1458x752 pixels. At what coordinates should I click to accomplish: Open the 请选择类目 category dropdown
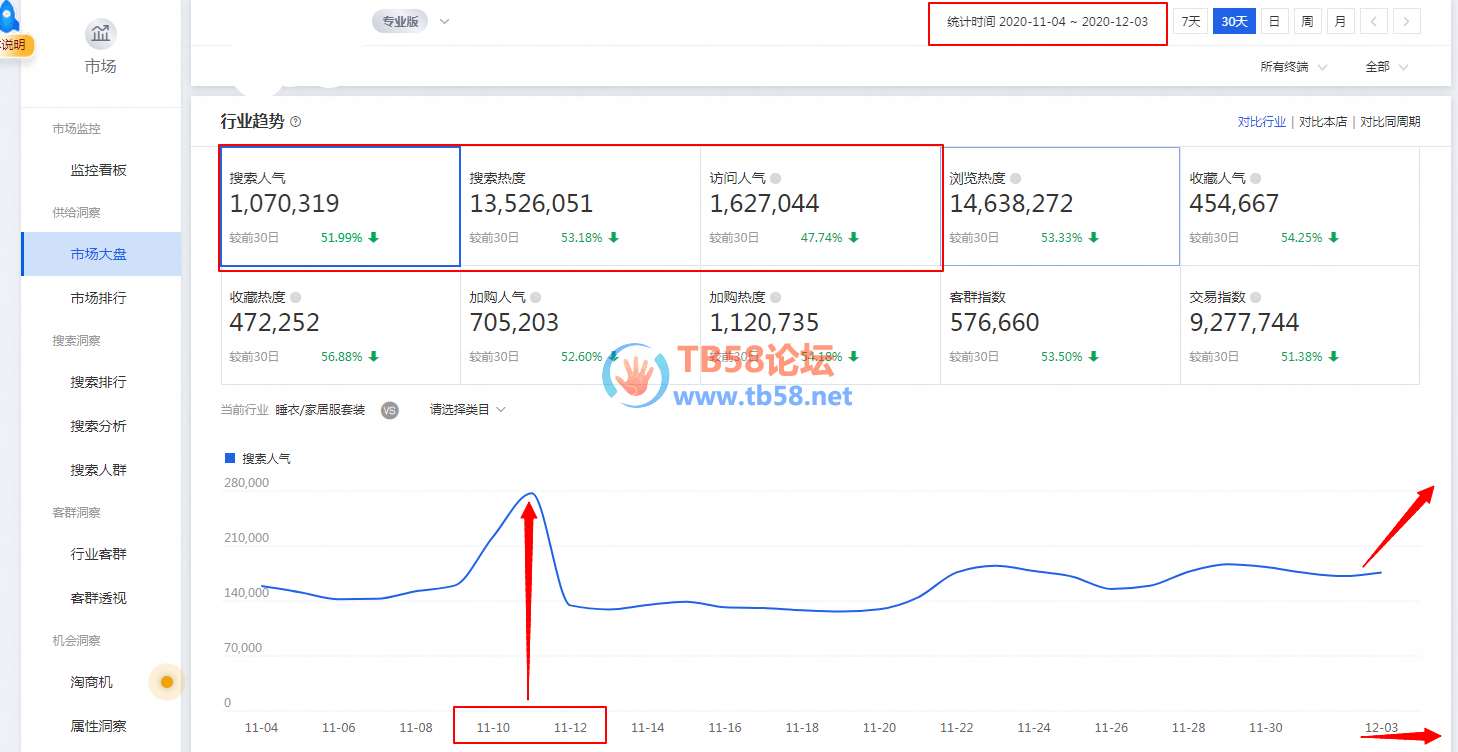[x=468, y=410]
